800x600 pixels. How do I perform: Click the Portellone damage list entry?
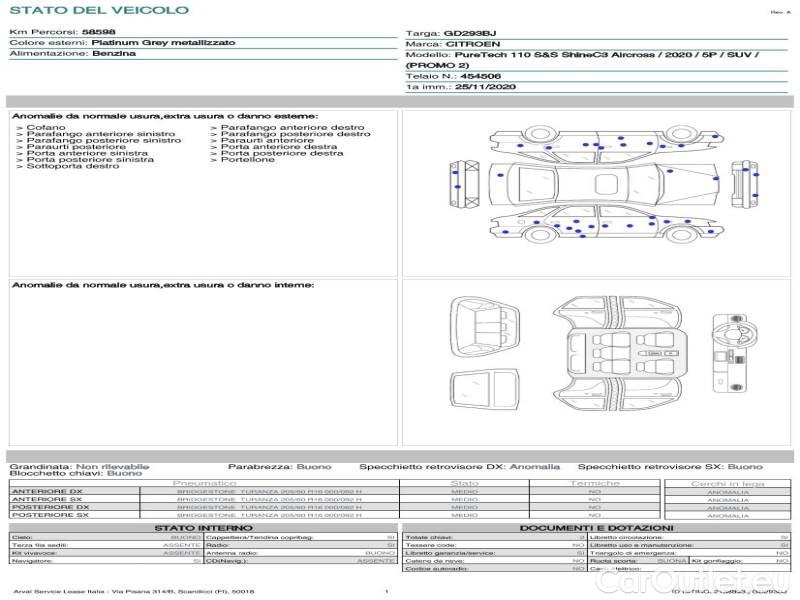[x=248, y=160]
